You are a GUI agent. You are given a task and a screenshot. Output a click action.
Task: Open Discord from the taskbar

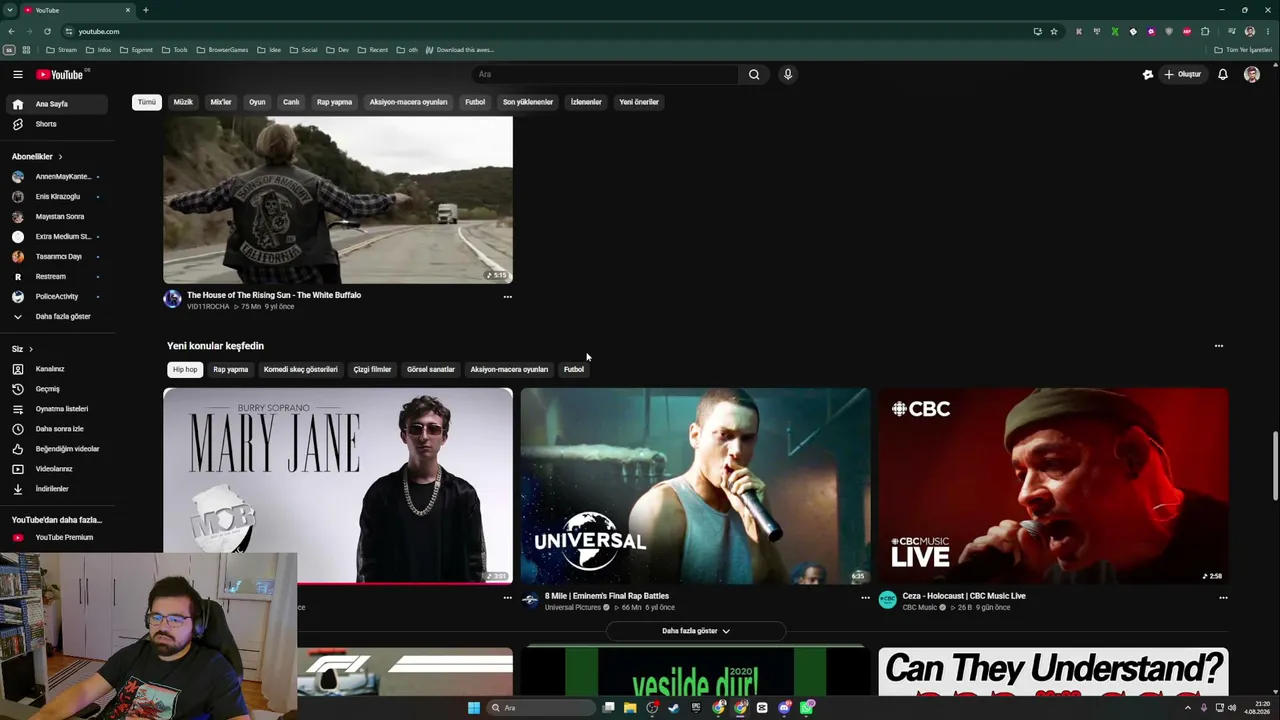pos(784,708)
